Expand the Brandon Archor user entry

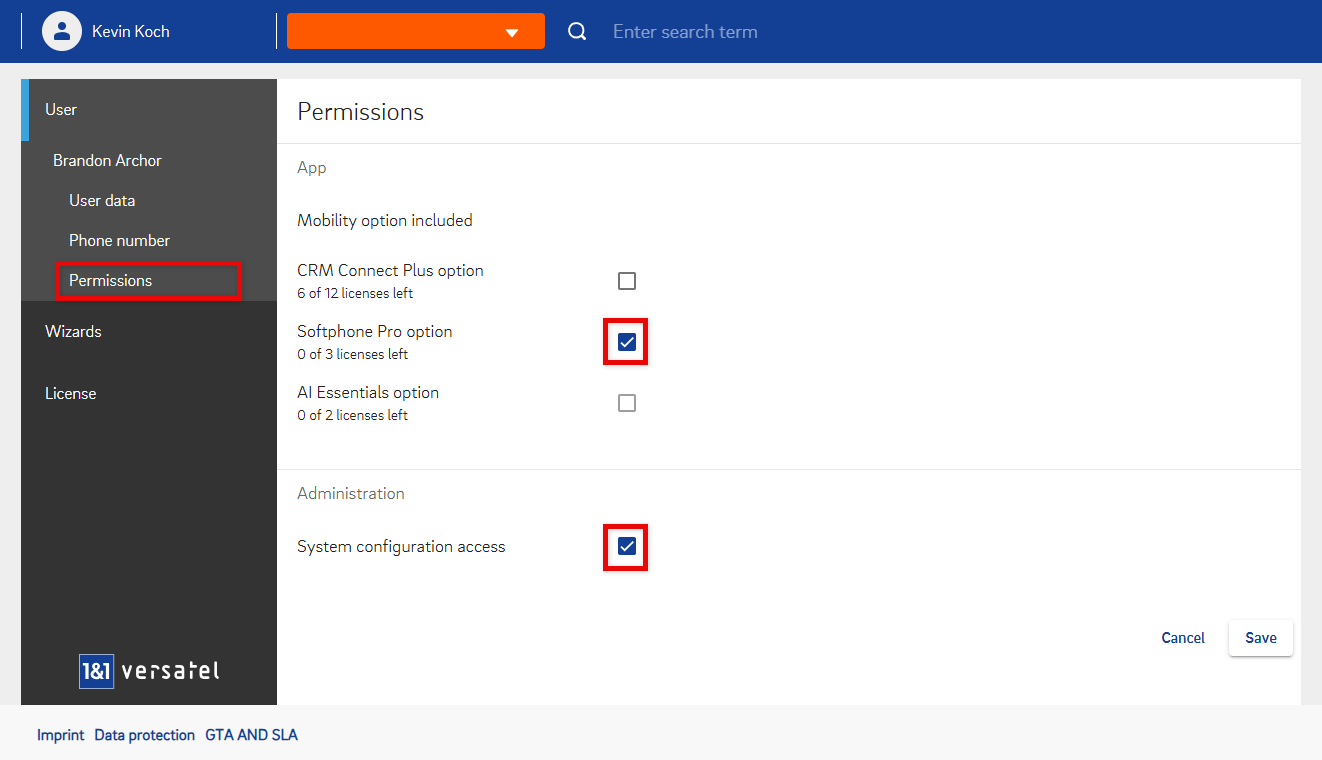(107, 160)
